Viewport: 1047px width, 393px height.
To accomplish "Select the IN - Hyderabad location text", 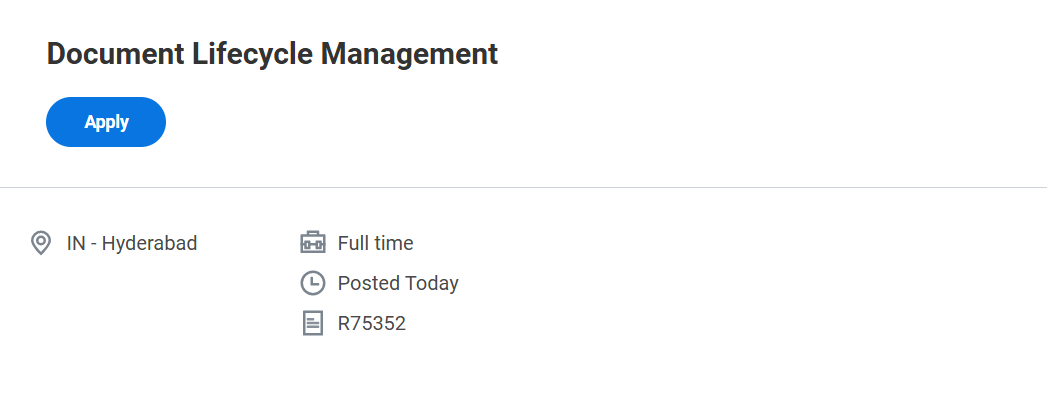I will [x=132, y=243].
